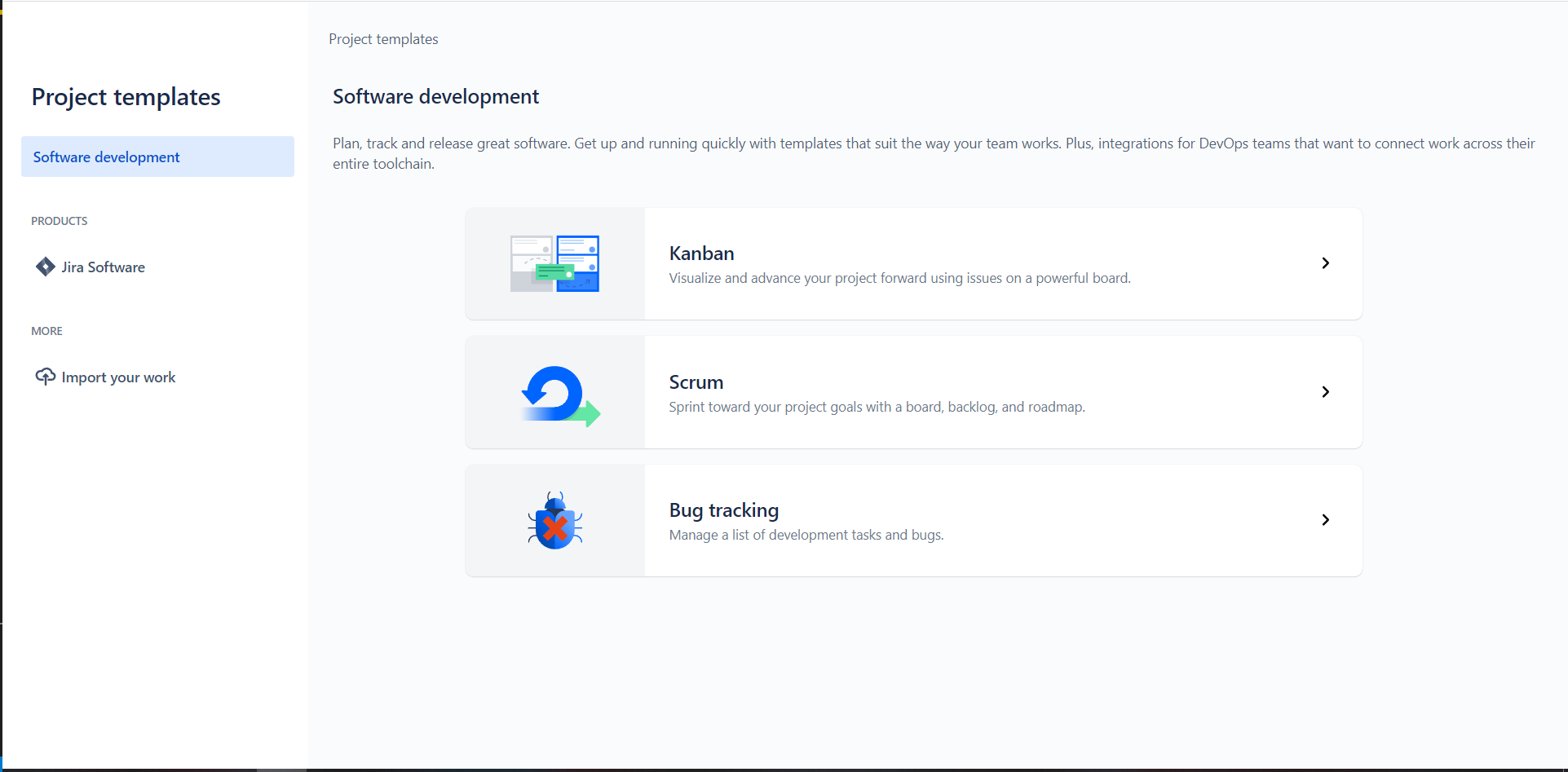The height and width of the screenshot is (772, 1568).
Task: Open the Kanban template title
Action: pos(702,254)
